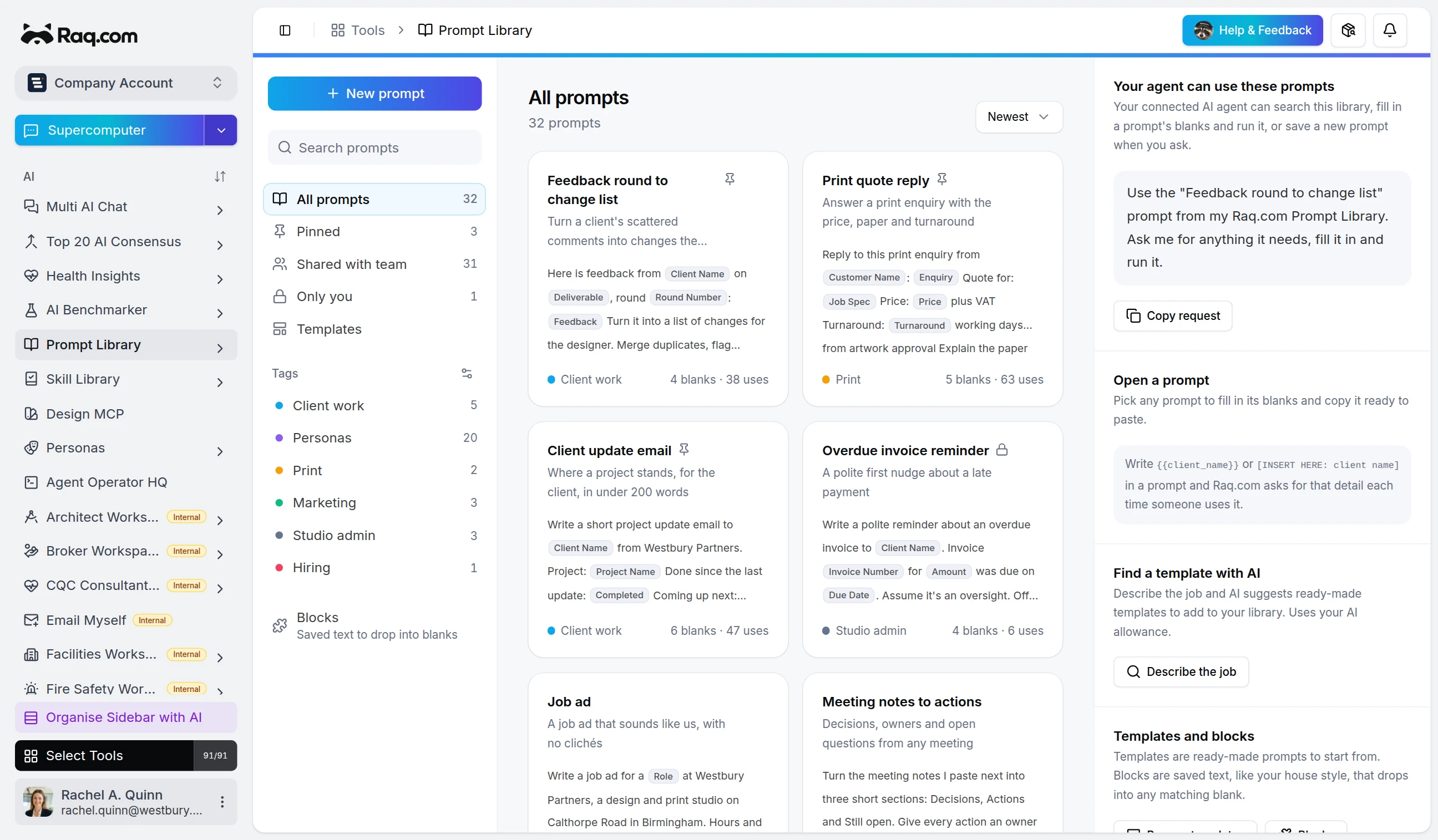The height and width of the screenshot is (840, 1438).
Task: Expand Multi AI Chat chevron
Action: click(220, 211)
